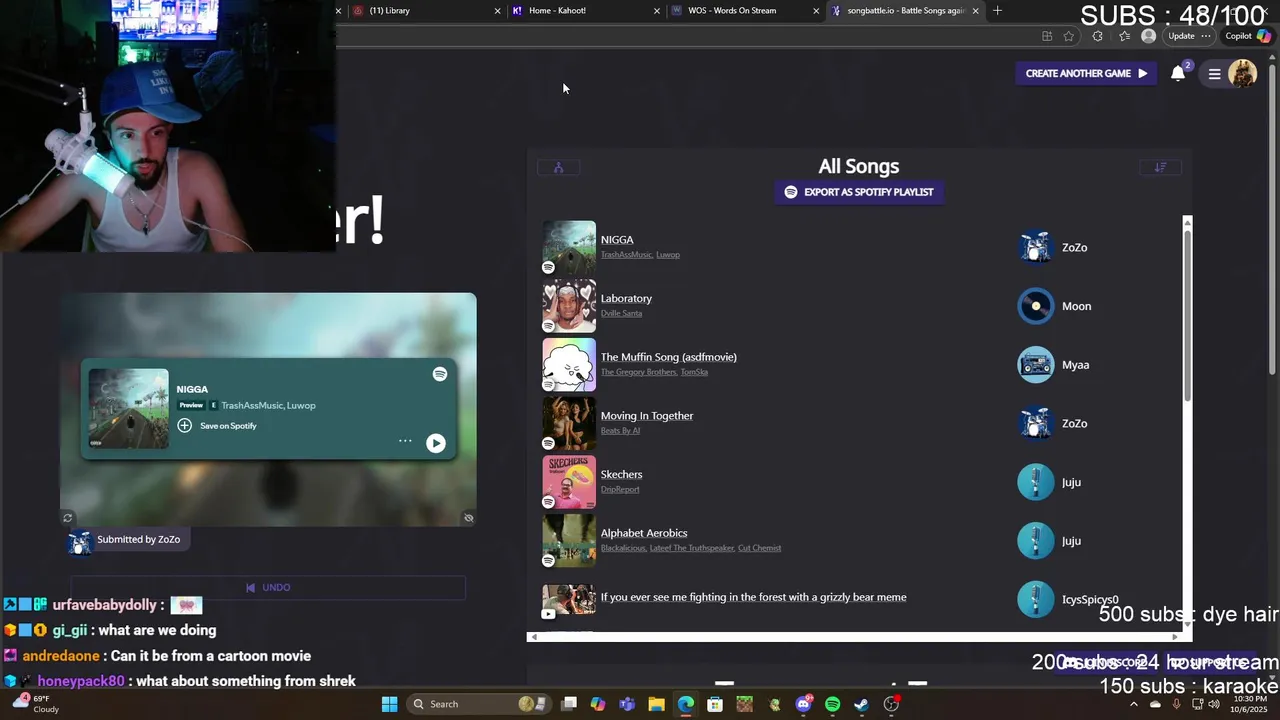The image size is (1280, 720).
Task: Open the Skechers song link
Action: pos(621,474)
